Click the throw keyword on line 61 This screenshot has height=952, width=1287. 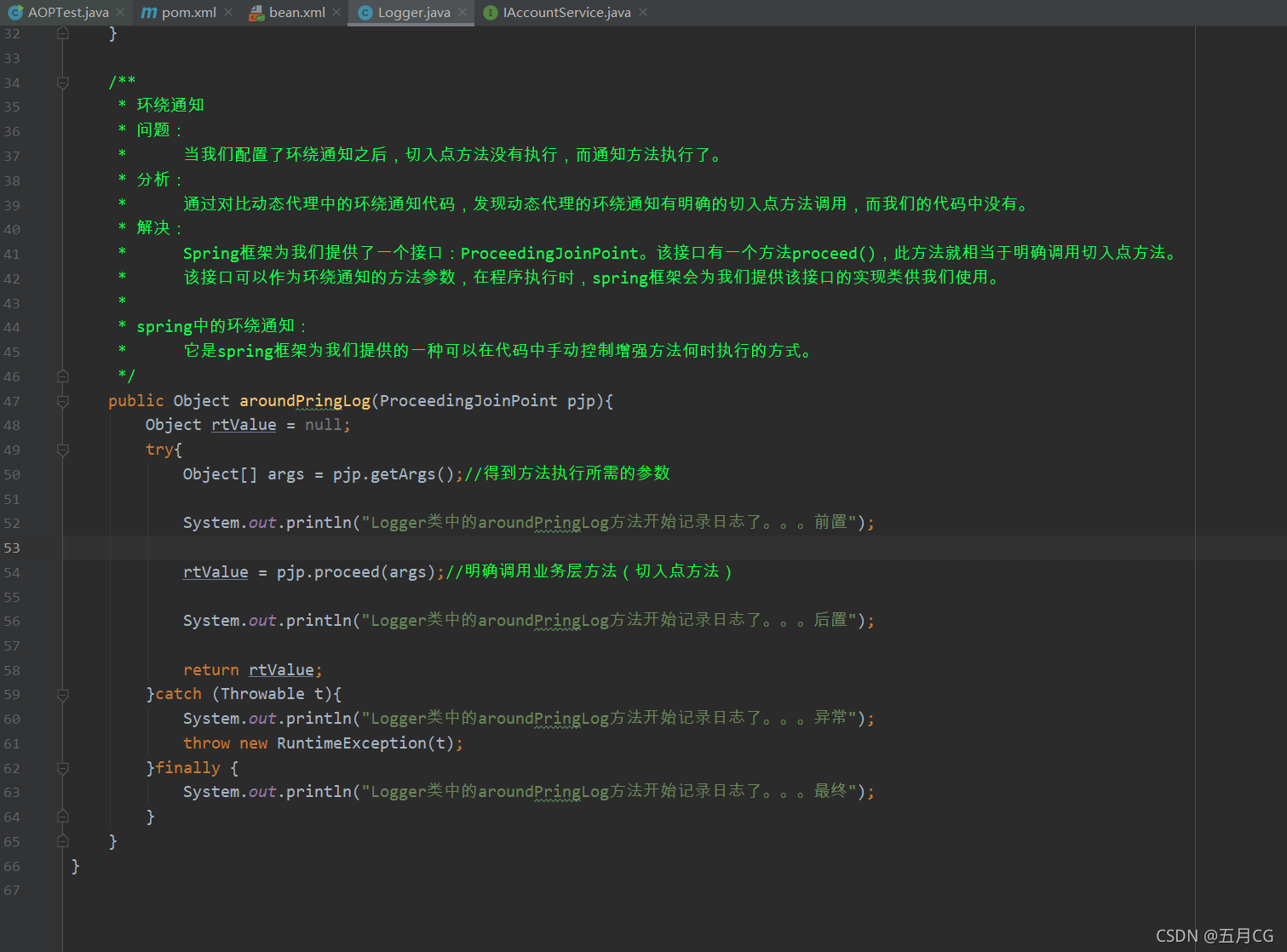pos(206,743)
